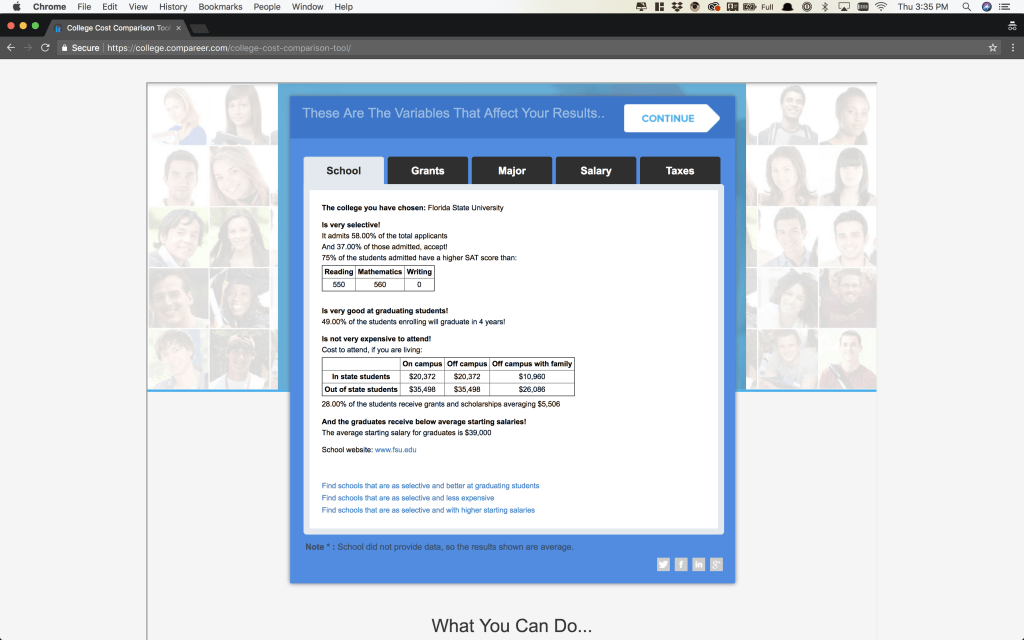The height and width of the screenshot is (640, 1024).
Task: Open the Chrome application menu
Action: pyautogui.click(x=50, y=7)
